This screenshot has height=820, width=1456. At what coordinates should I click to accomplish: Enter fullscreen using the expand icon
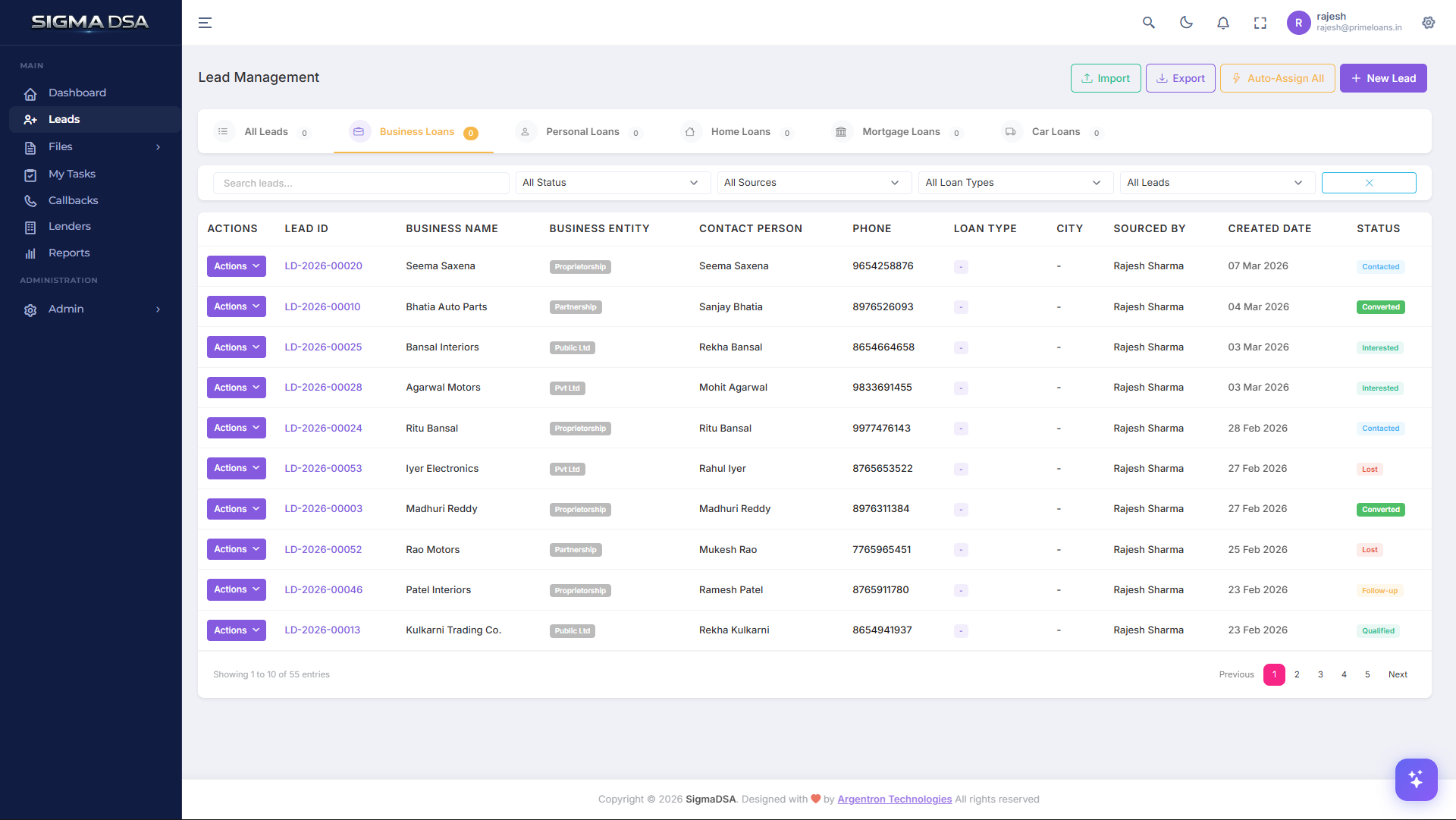pos(1260,23)
